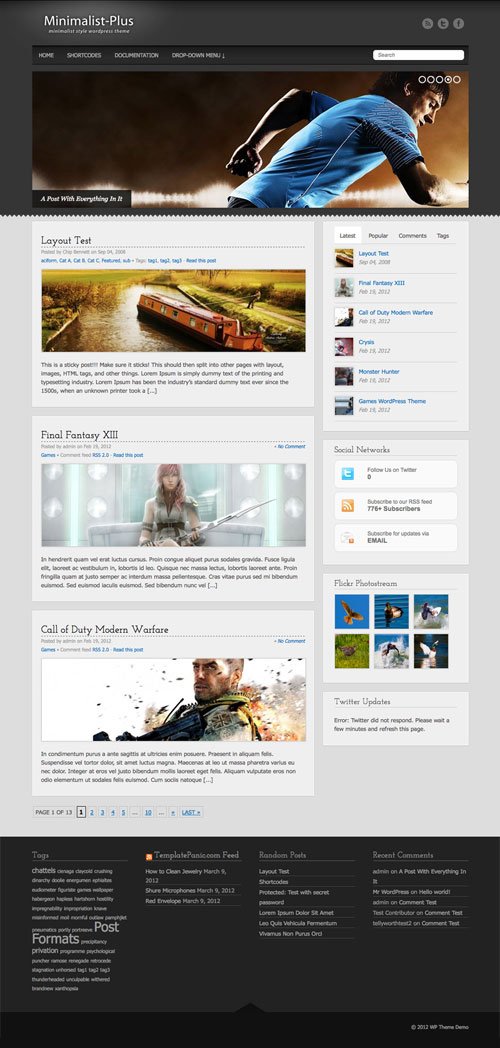Image resolution: width=500 pixels, height=1048 pixels.
Task: Open bottom-right Flickr photo
Action: 431,651
